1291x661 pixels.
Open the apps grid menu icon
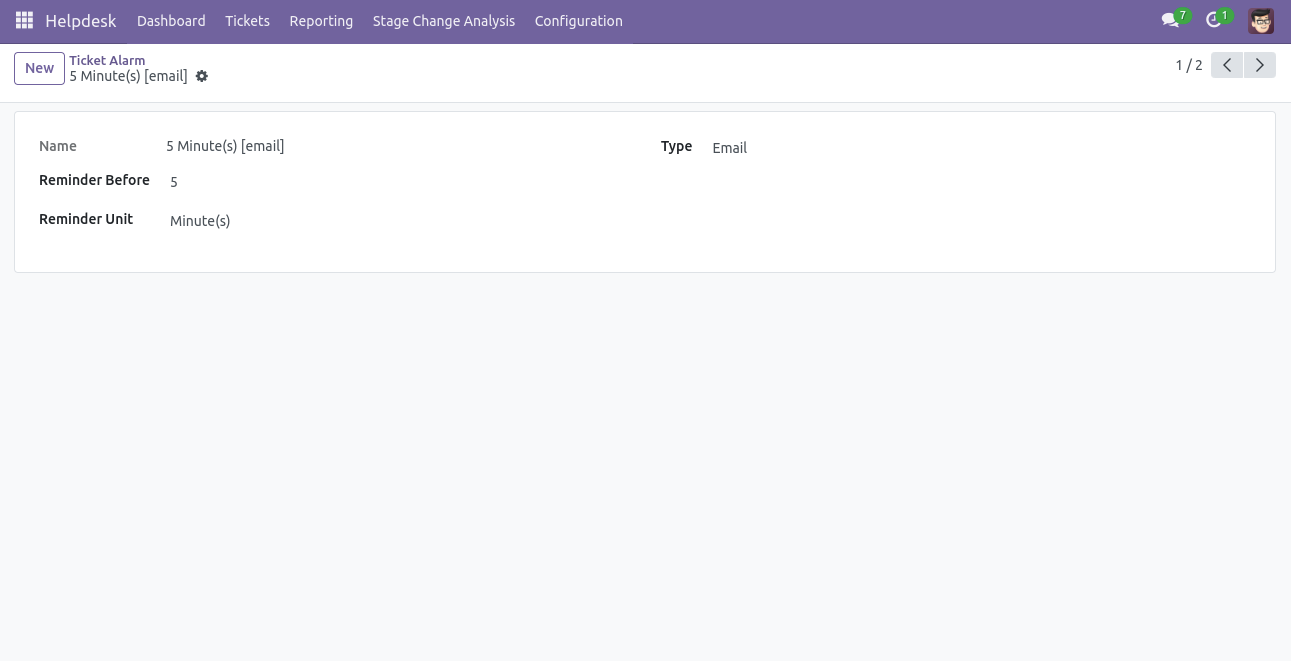pos(24,20)
